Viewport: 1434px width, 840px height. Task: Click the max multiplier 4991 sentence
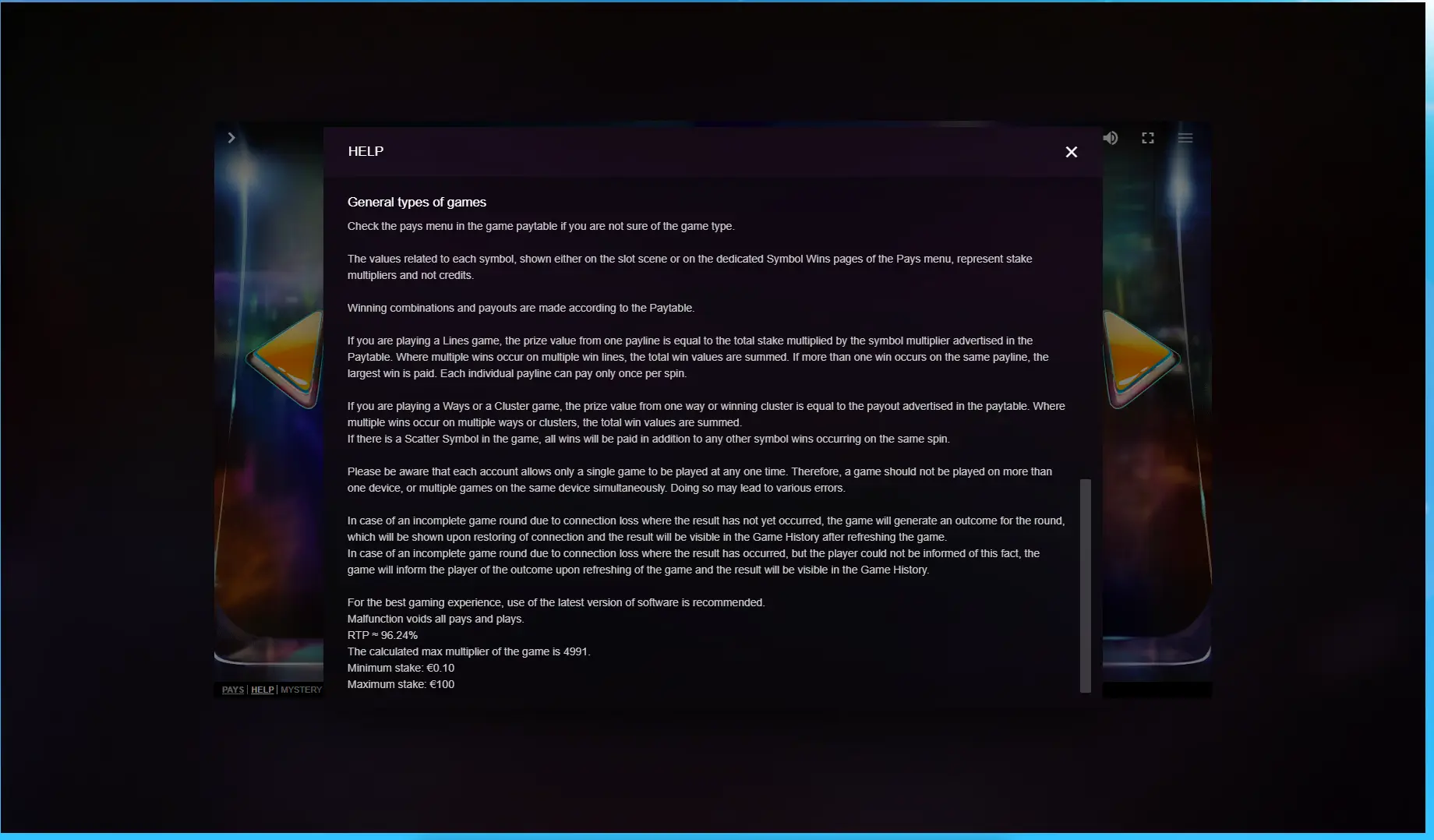[469, 651]
